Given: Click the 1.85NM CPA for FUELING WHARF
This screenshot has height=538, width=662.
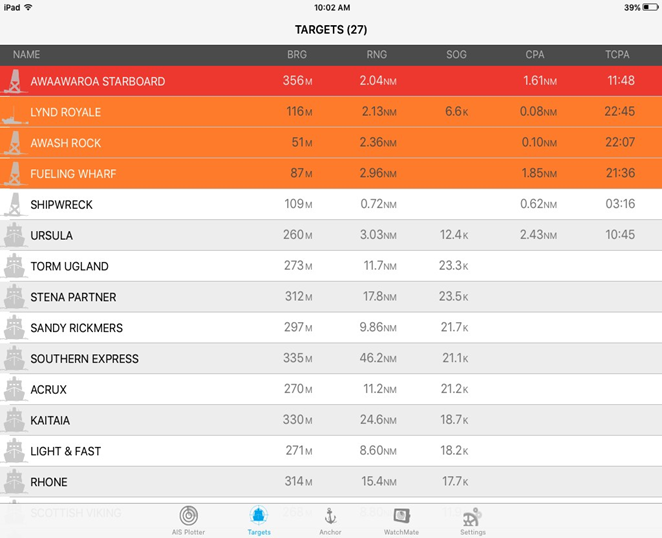Looking at the screenshot, I should tap(539, 173).
